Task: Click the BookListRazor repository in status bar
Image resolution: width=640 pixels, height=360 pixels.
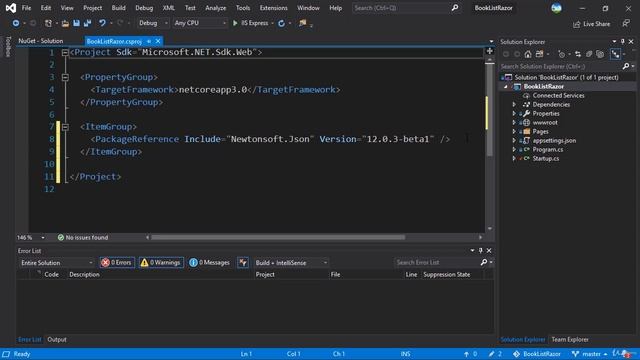Action: (x=538, y=354)
